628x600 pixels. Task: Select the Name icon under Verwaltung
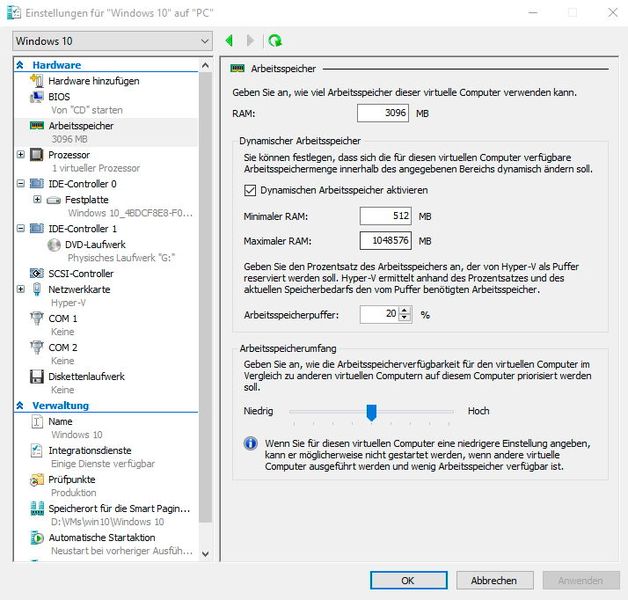click(36, 421)
